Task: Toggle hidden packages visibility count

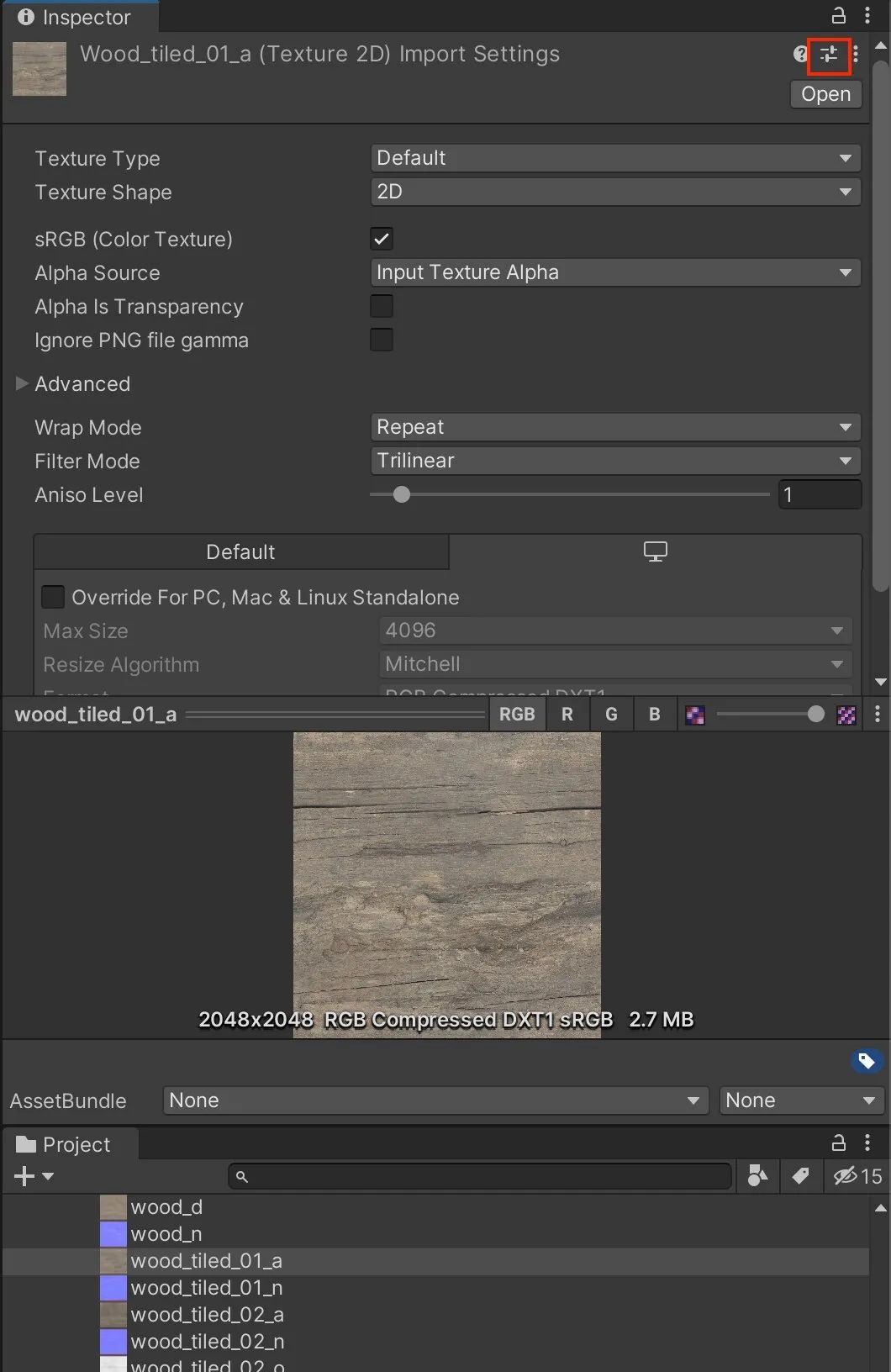Action: tap(857, 1176)
